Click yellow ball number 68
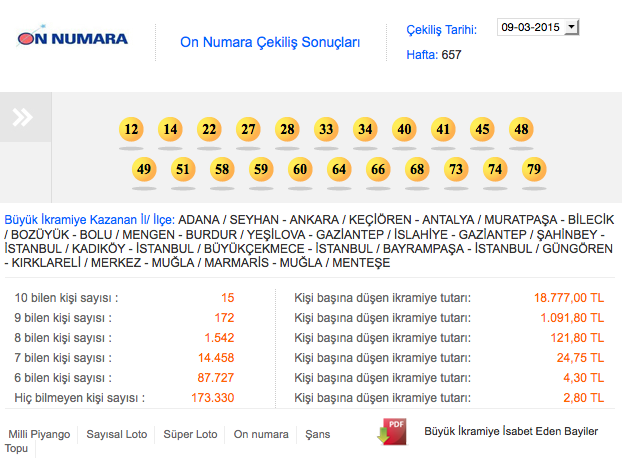Viewport: 622px width, 468px height. coord(417,169)
